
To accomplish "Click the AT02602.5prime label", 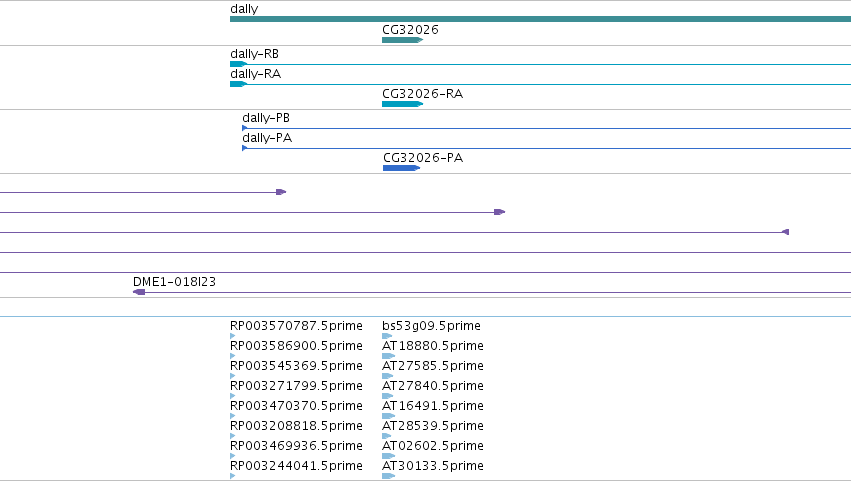I will (433, 446).
